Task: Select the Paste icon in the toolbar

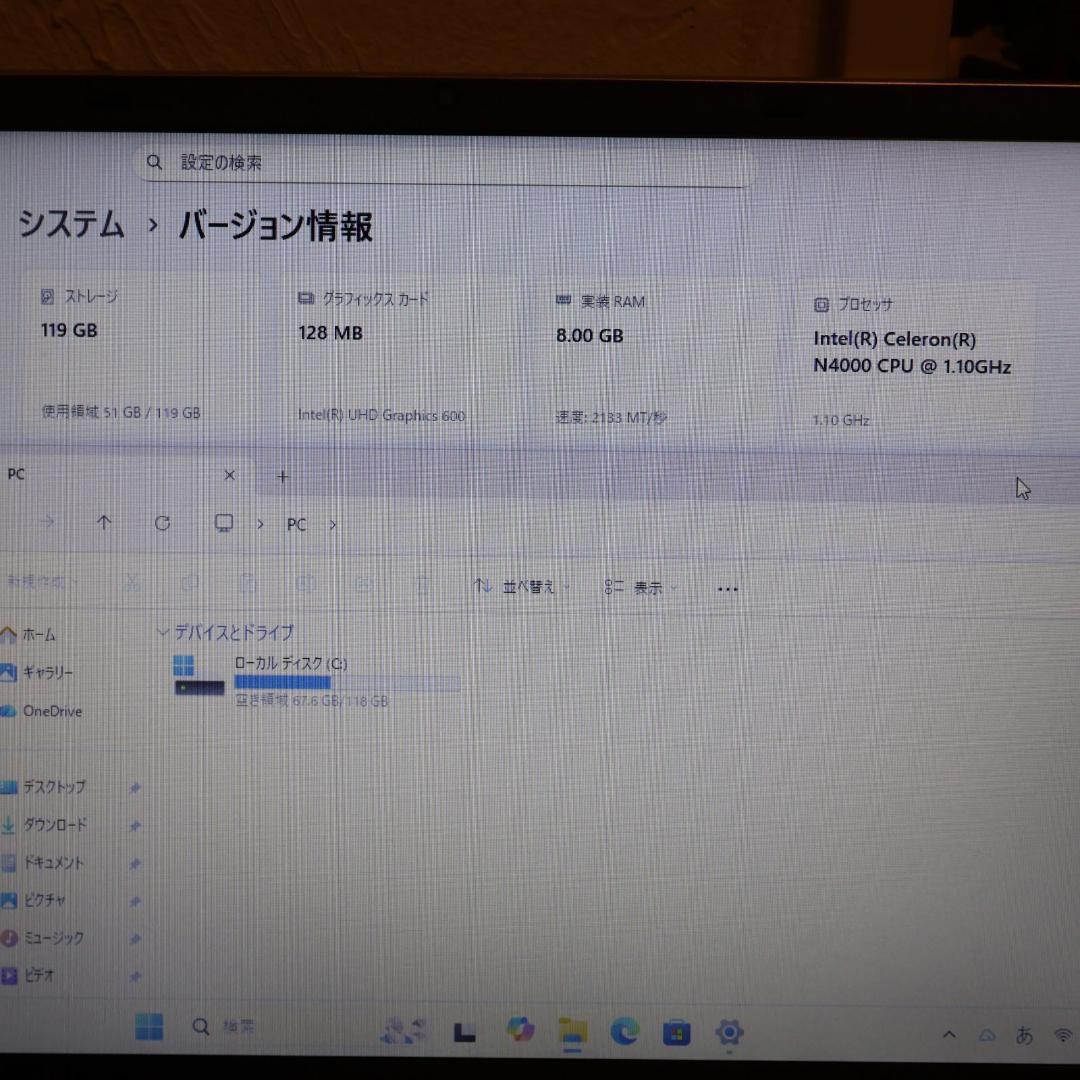Action: (247, 583)
